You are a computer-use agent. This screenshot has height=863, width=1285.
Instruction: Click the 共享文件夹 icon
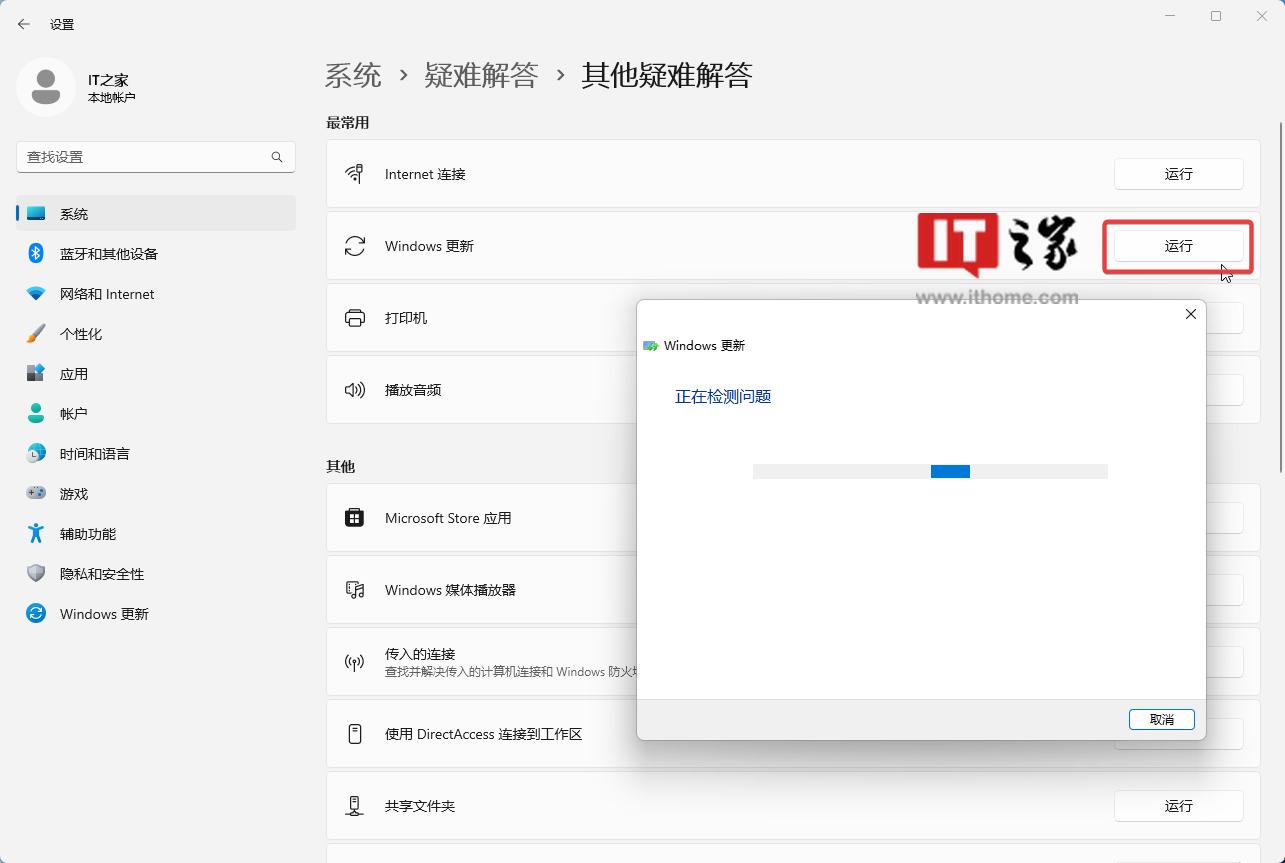[x=355, y=806]
